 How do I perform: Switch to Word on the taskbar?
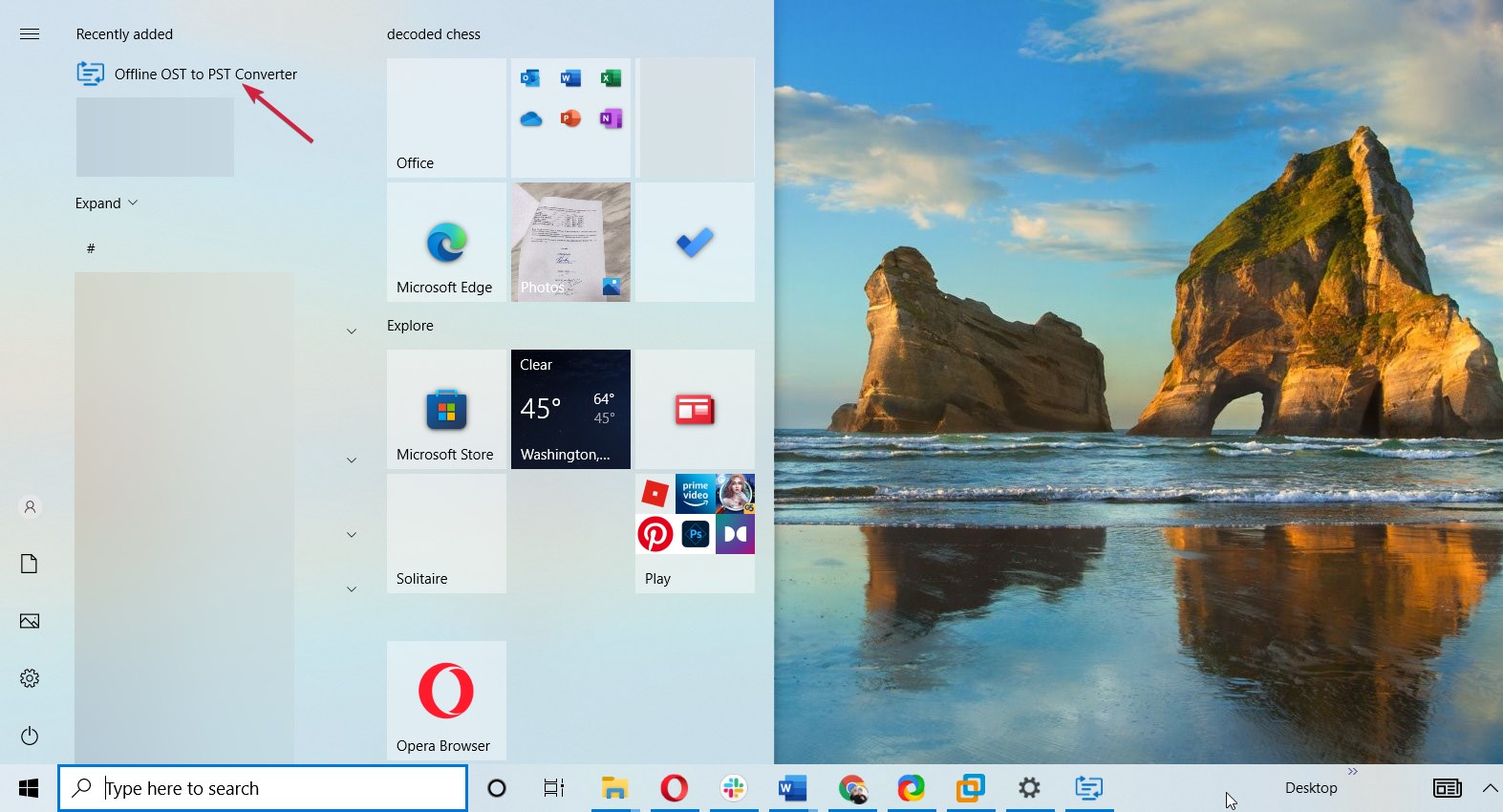click(x=792, y=788)
